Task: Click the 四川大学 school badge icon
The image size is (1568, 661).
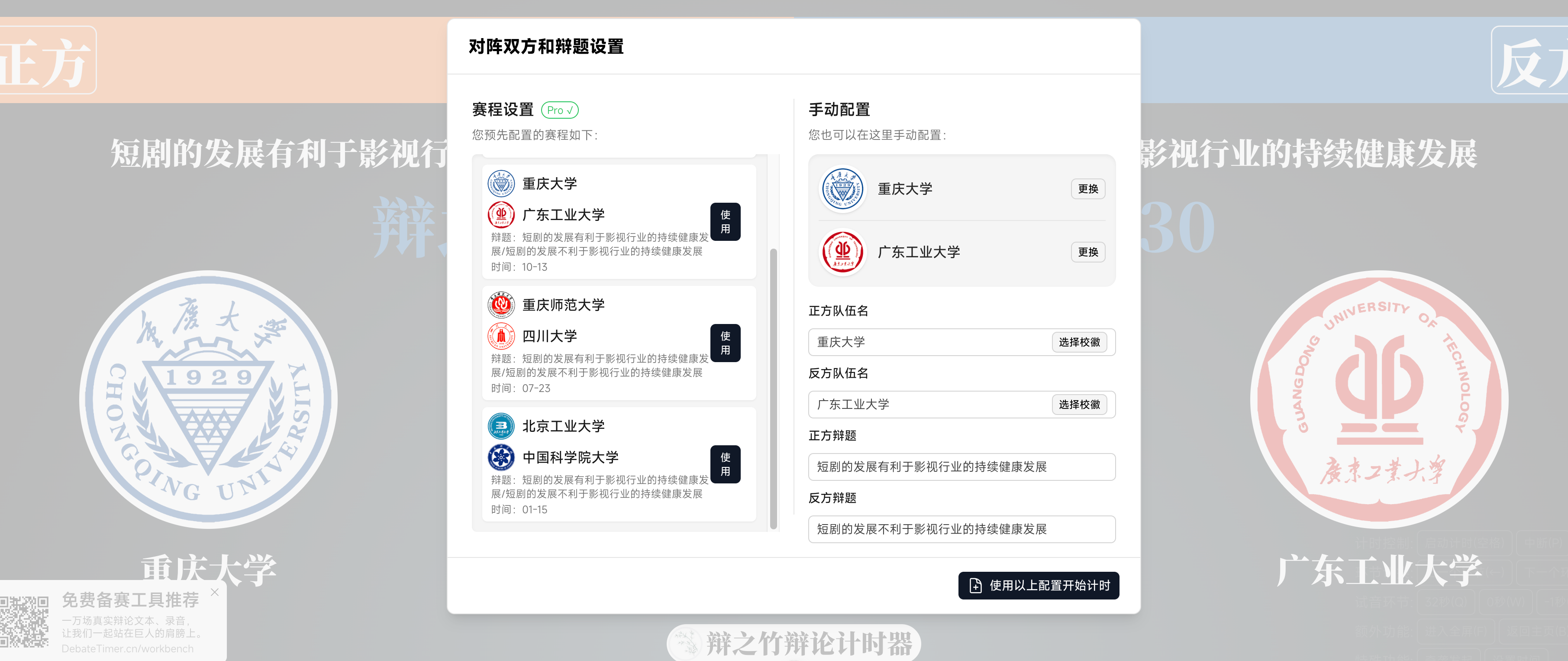Action: 501,336
